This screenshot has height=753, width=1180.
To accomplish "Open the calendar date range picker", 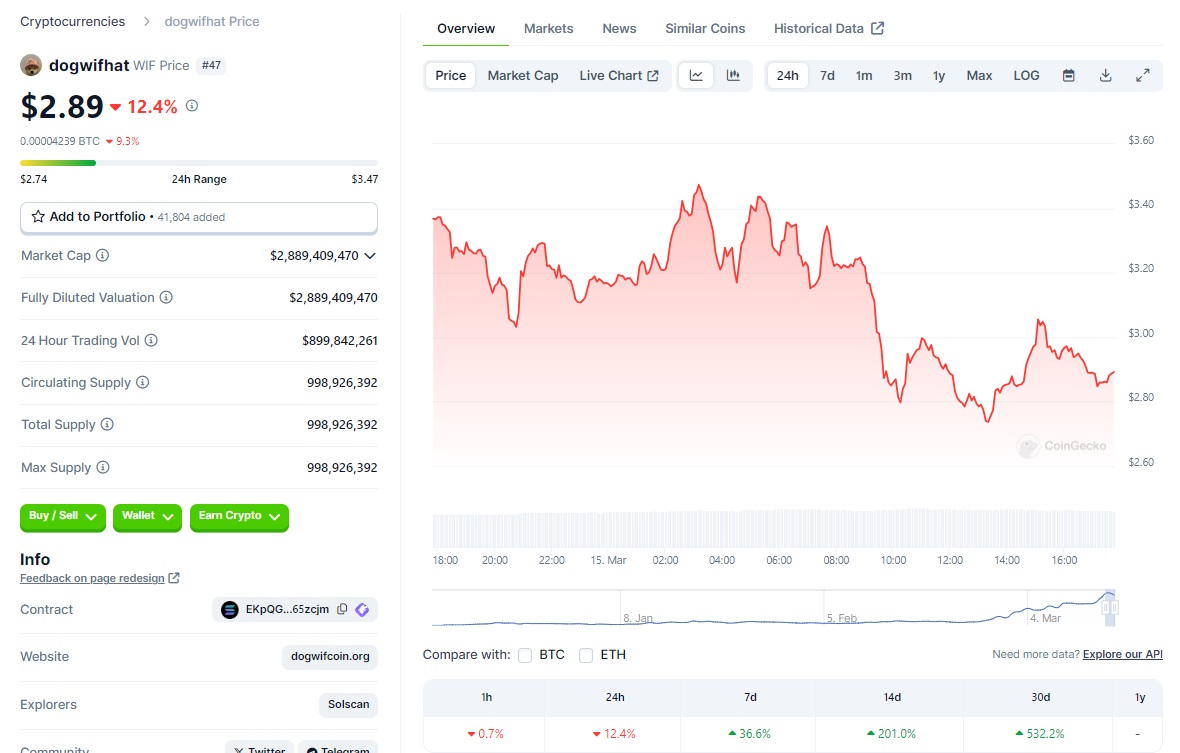I will coord(1069,75).
